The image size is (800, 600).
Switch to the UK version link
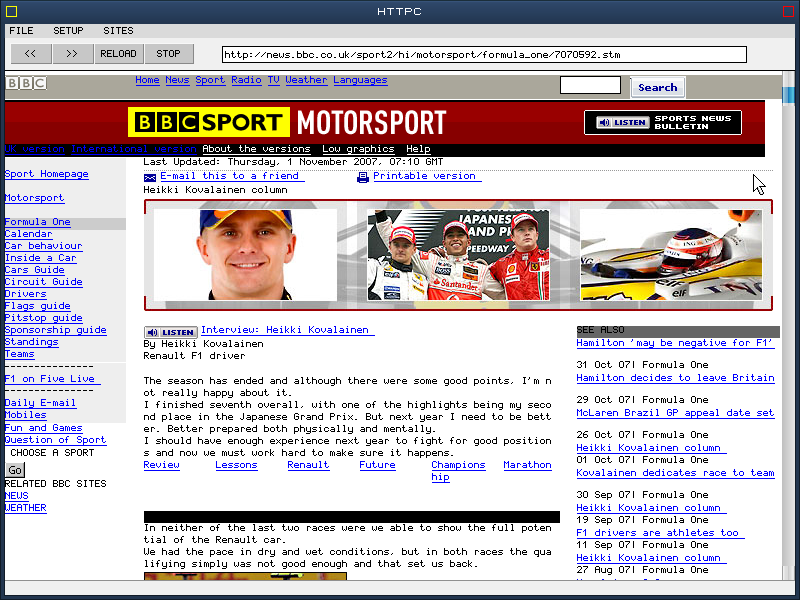pos(35,149)
